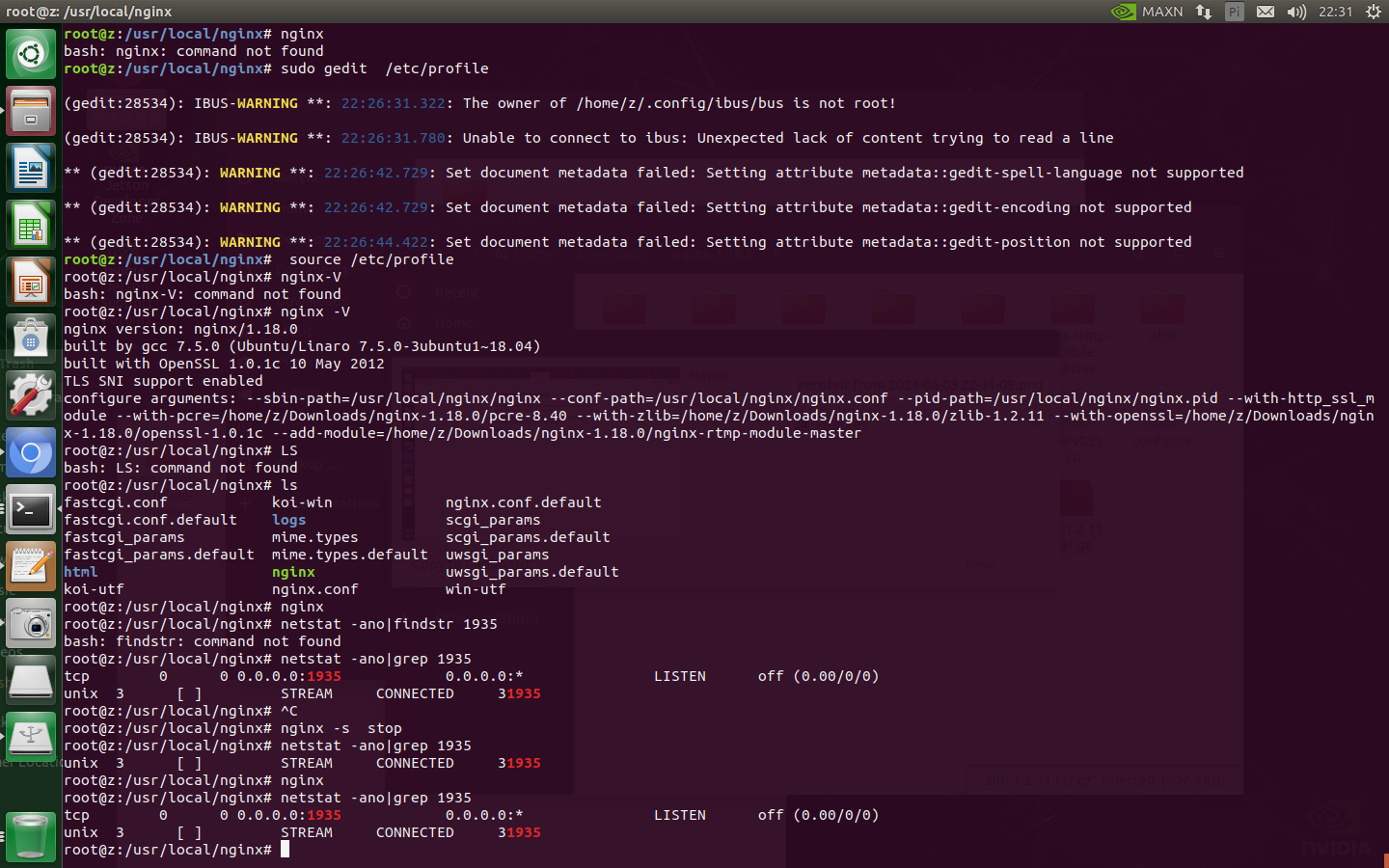This screenshot has width=1389, height=868.
Task: Open the Ubuntu Software Center bag icon
Action: [31, 339]
